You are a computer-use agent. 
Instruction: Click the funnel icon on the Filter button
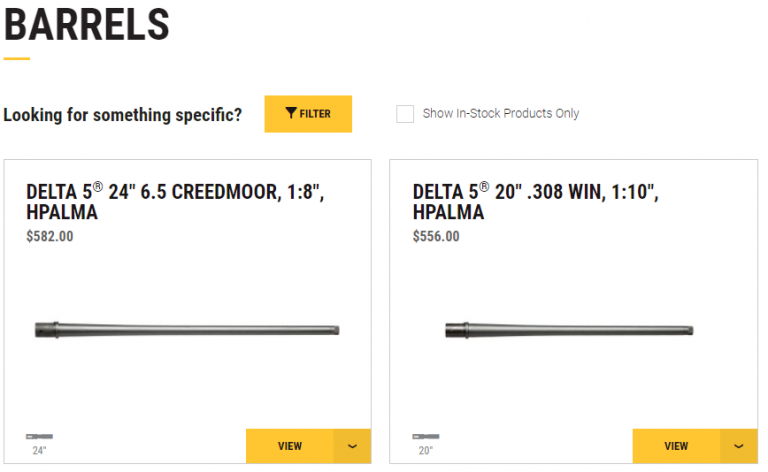290,114
